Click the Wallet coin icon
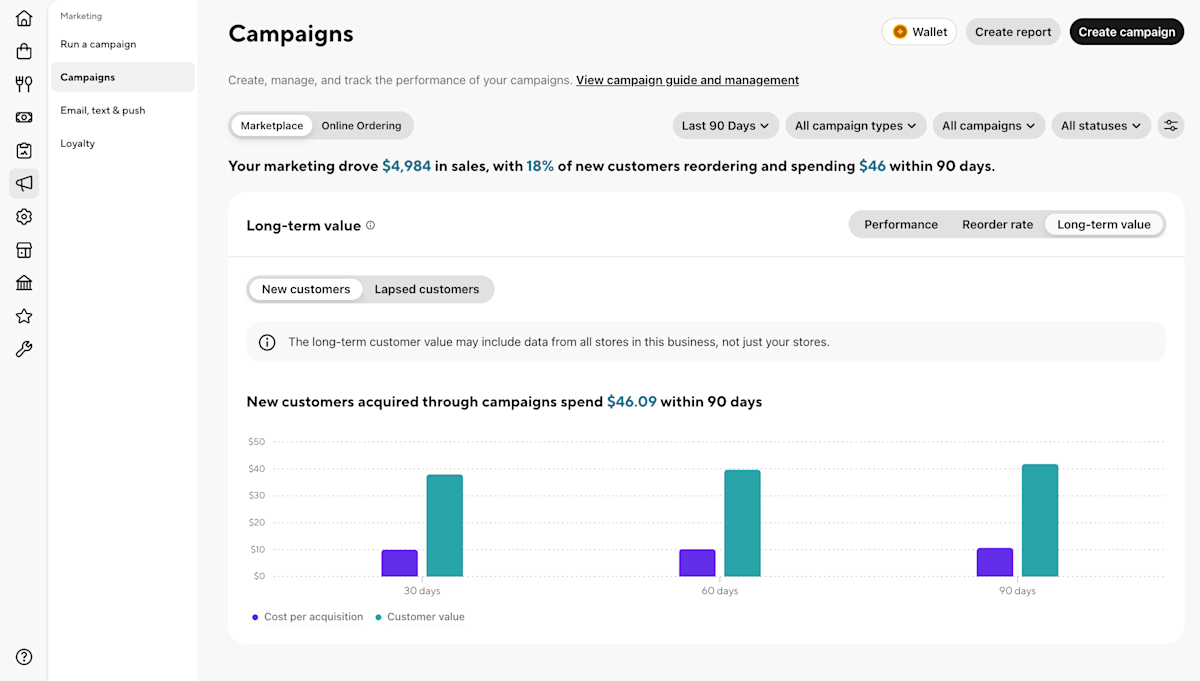This screenshot has width=1200, height=681. point(900,32)
